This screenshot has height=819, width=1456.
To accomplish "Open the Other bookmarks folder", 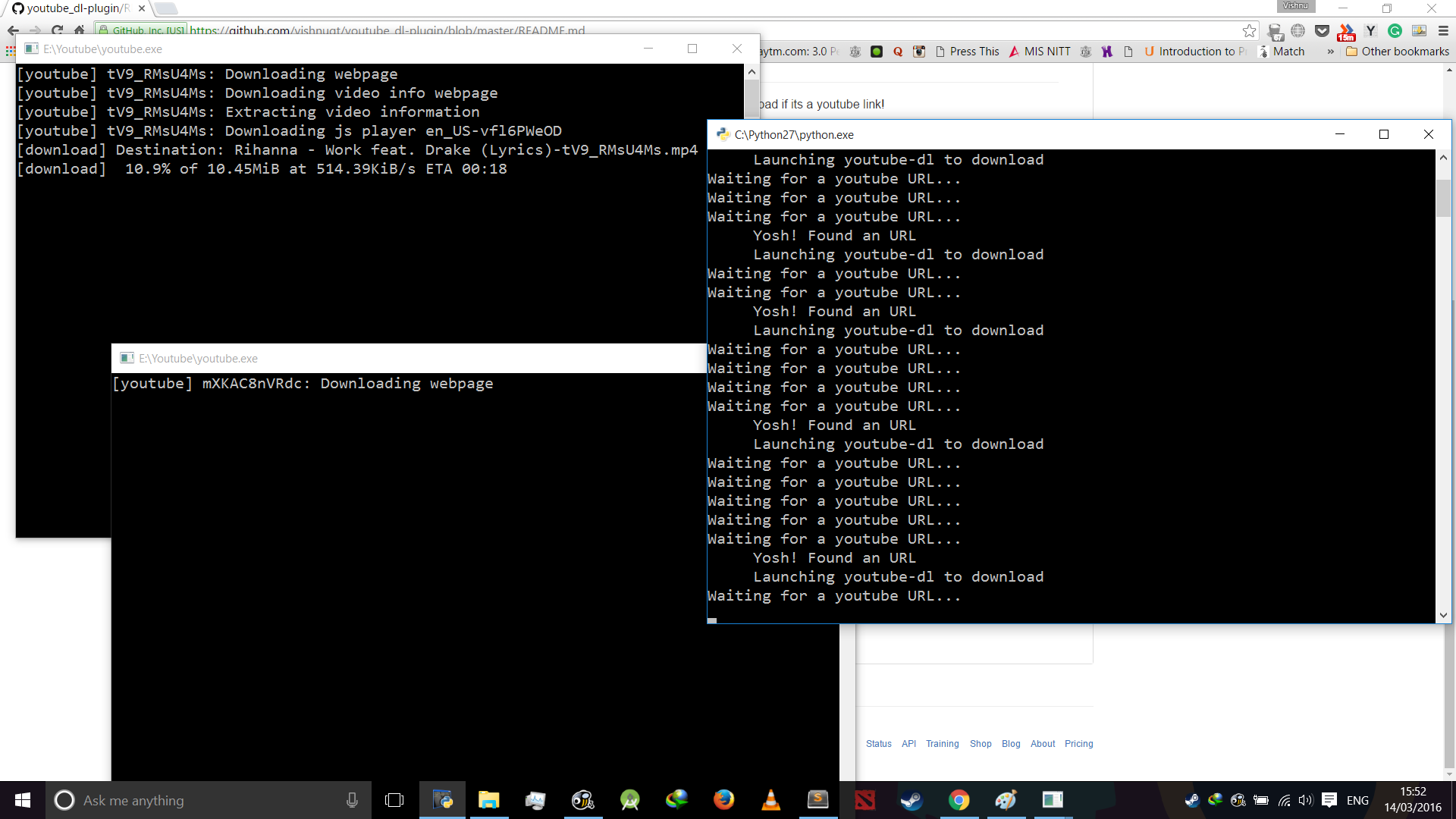I will tap(1397, 52).
